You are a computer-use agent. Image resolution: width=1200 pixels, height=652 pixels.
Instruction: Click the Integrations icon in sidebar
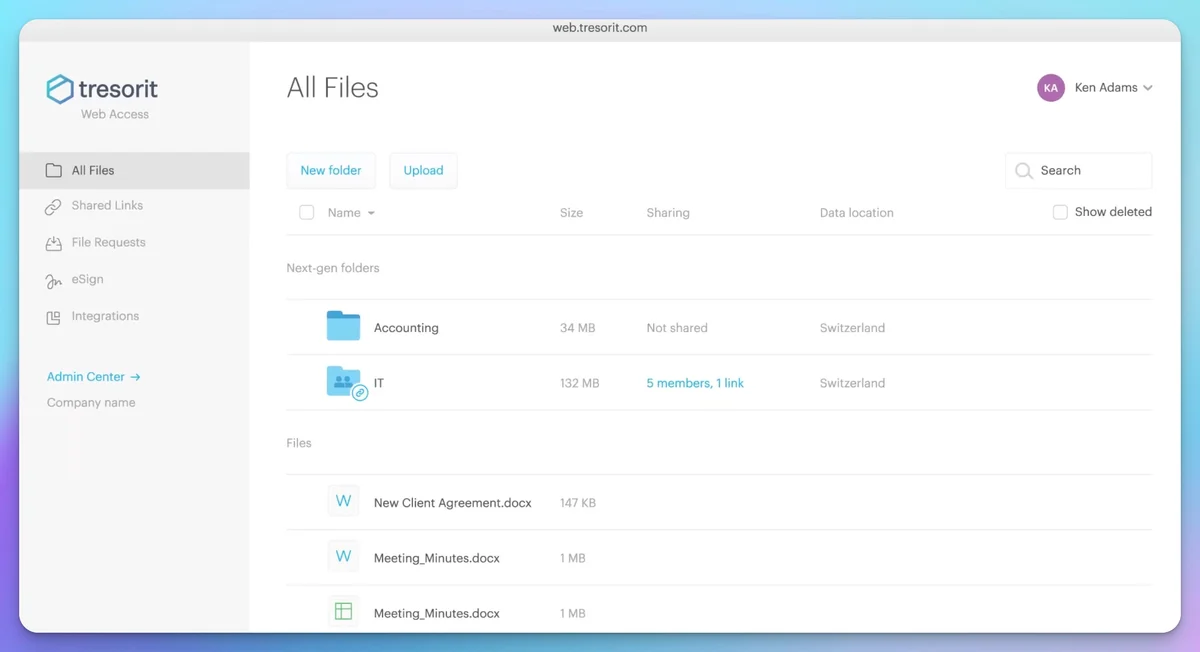[x=54, y=317]
